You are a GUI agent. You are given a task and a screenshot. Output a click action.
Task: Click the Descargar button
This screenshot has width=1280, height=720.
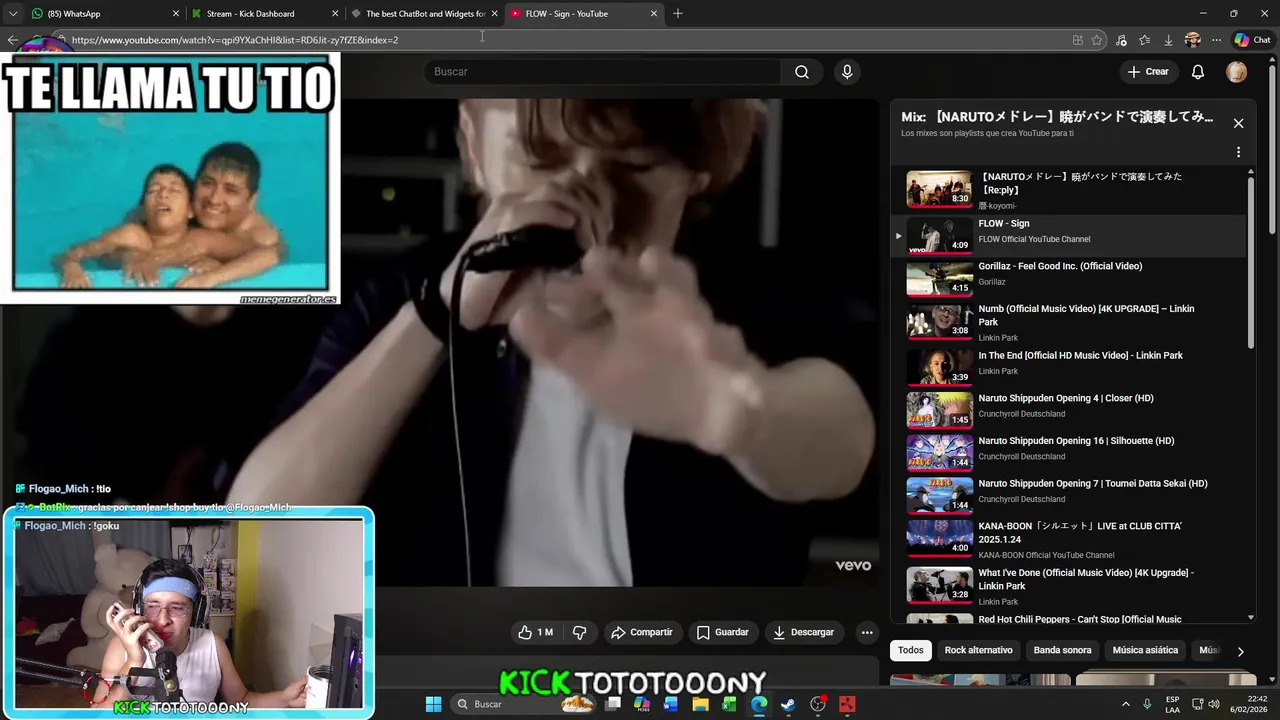click(x=803, y=632)
